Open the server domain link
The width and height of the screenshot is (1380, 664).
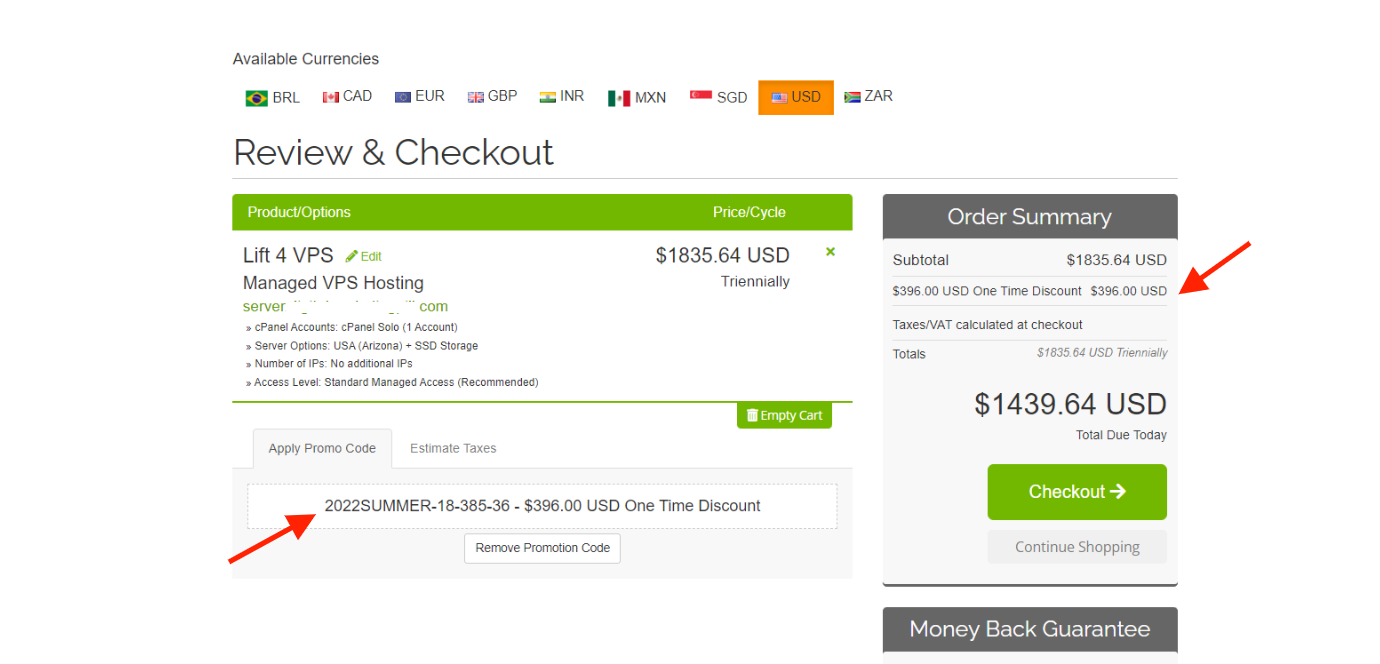click(345, 306)
